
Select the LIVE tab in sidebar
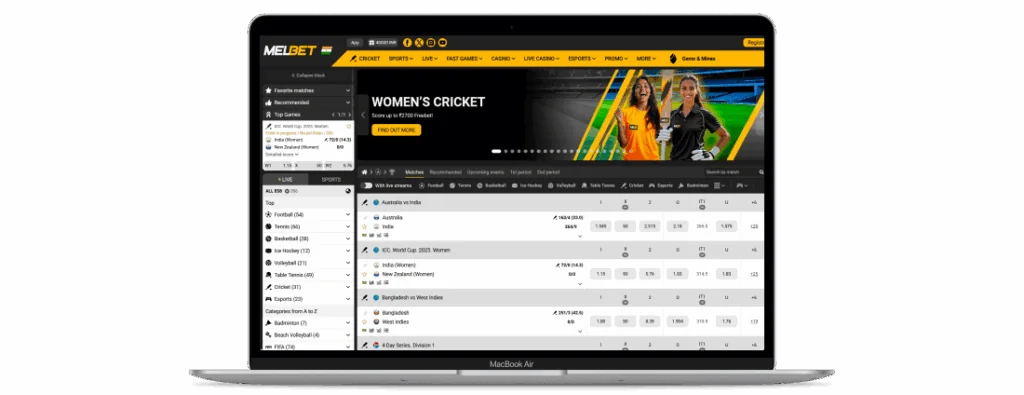[x=285, y=180]
